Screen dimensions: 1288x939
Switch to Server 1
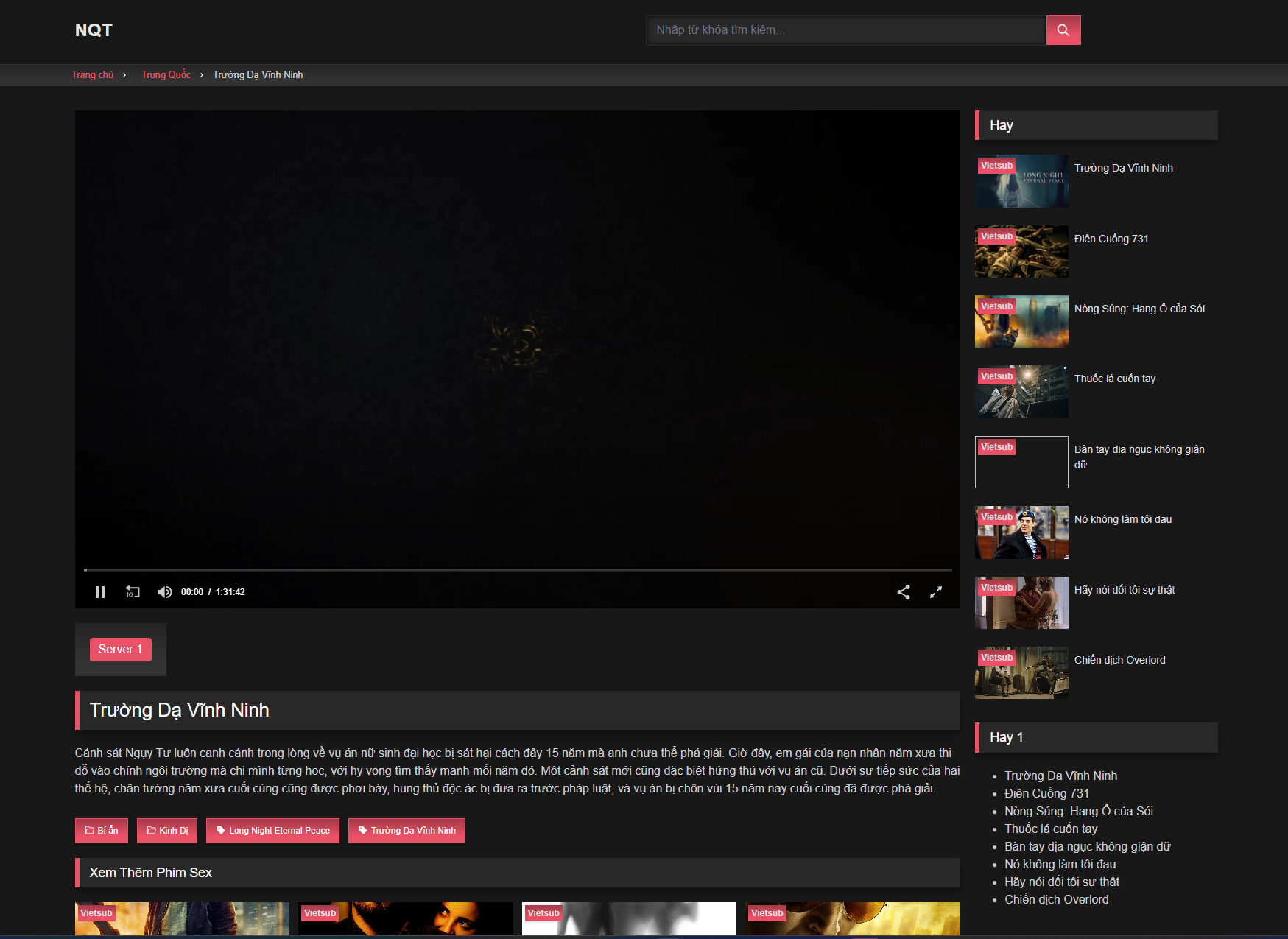(x=120, y=650)
